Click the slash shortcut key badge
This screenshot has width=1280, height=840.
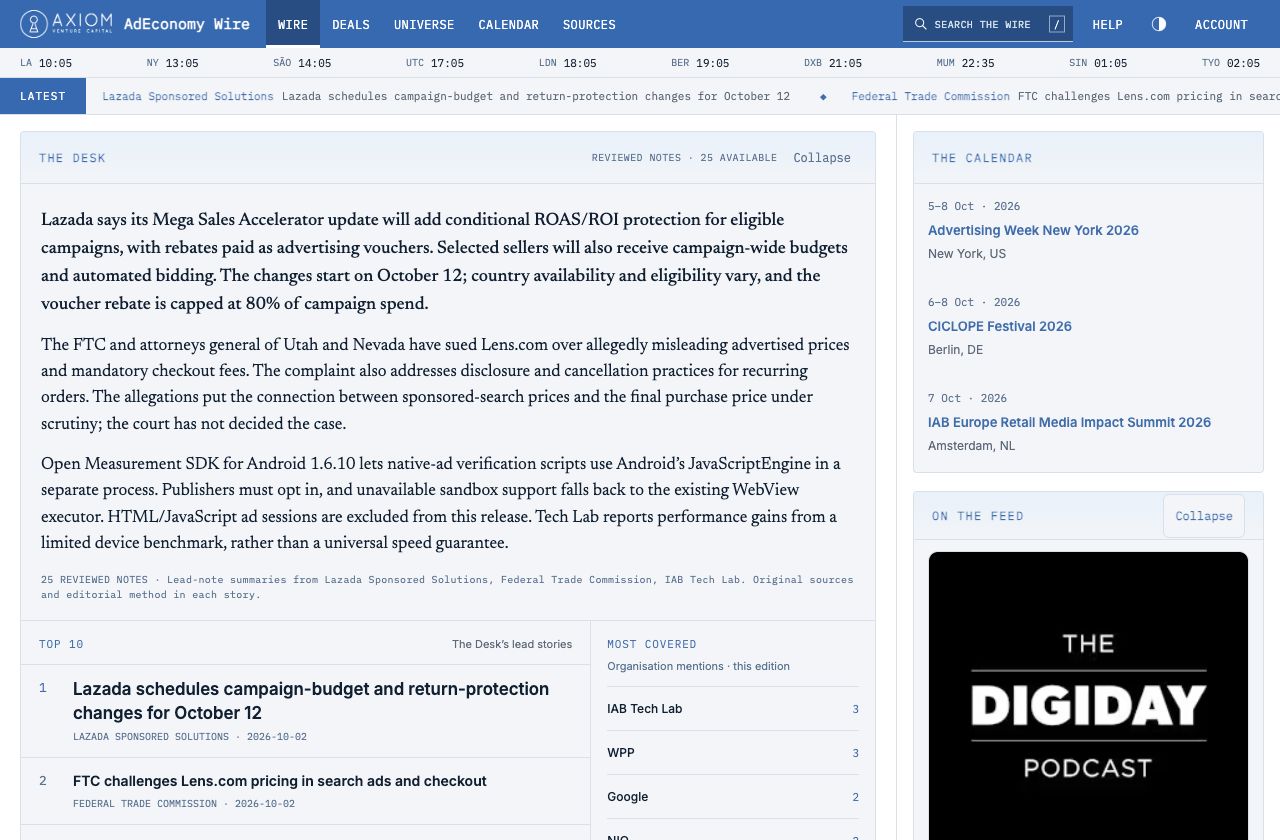(x=1057, y=24)
